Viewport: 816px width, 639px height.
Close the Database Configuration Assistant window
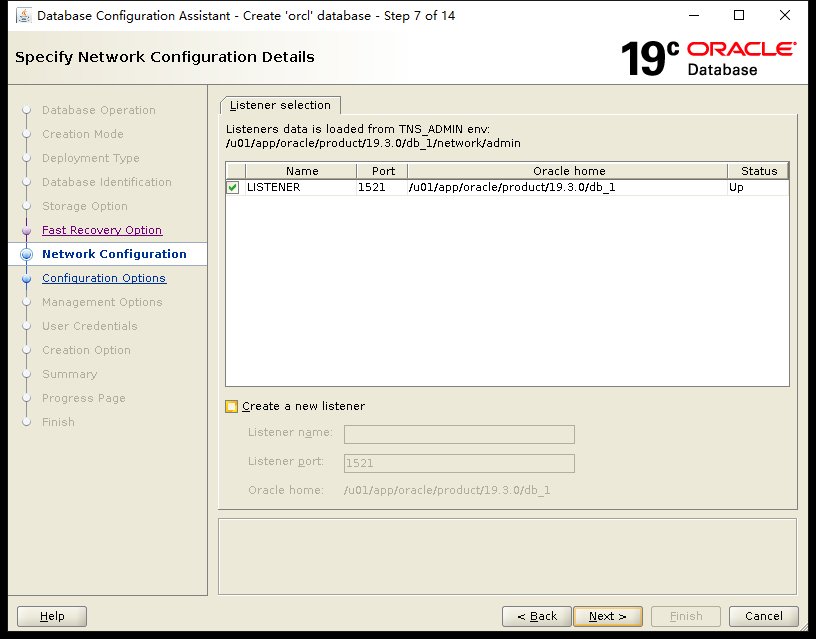(785, 16)
